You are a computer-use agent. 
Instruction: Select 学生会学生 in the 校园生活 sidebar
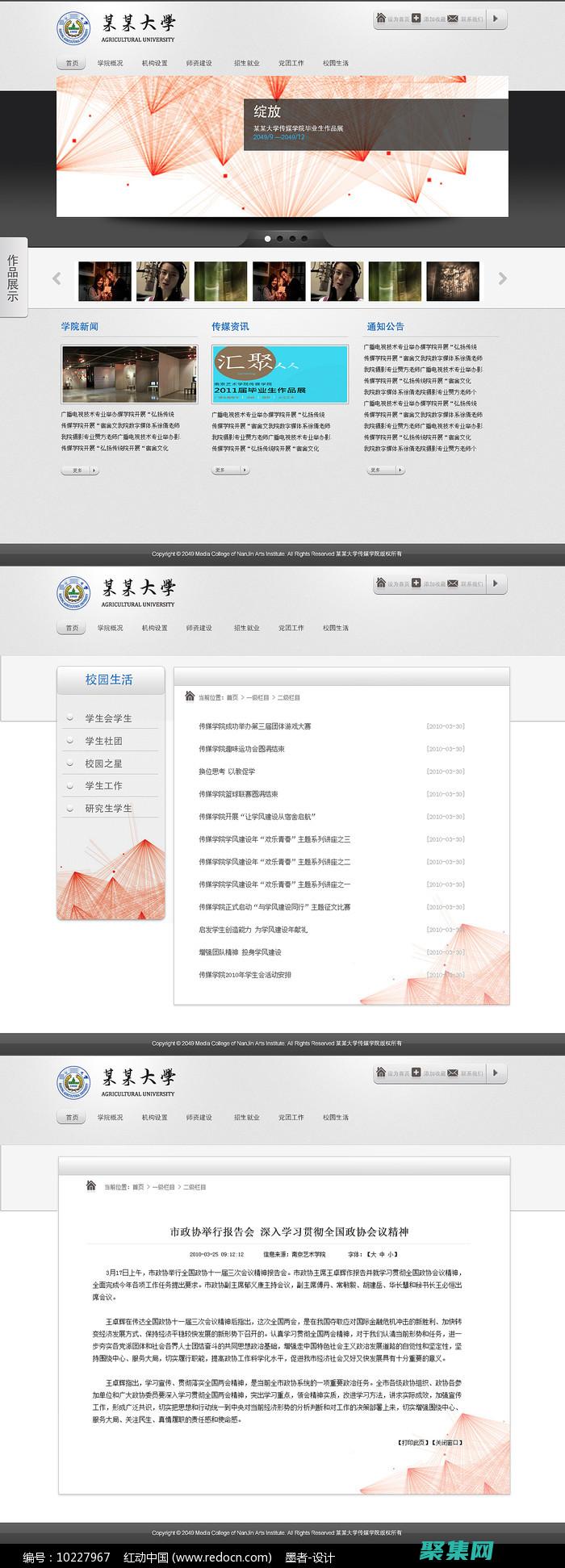tap(108, 718)
